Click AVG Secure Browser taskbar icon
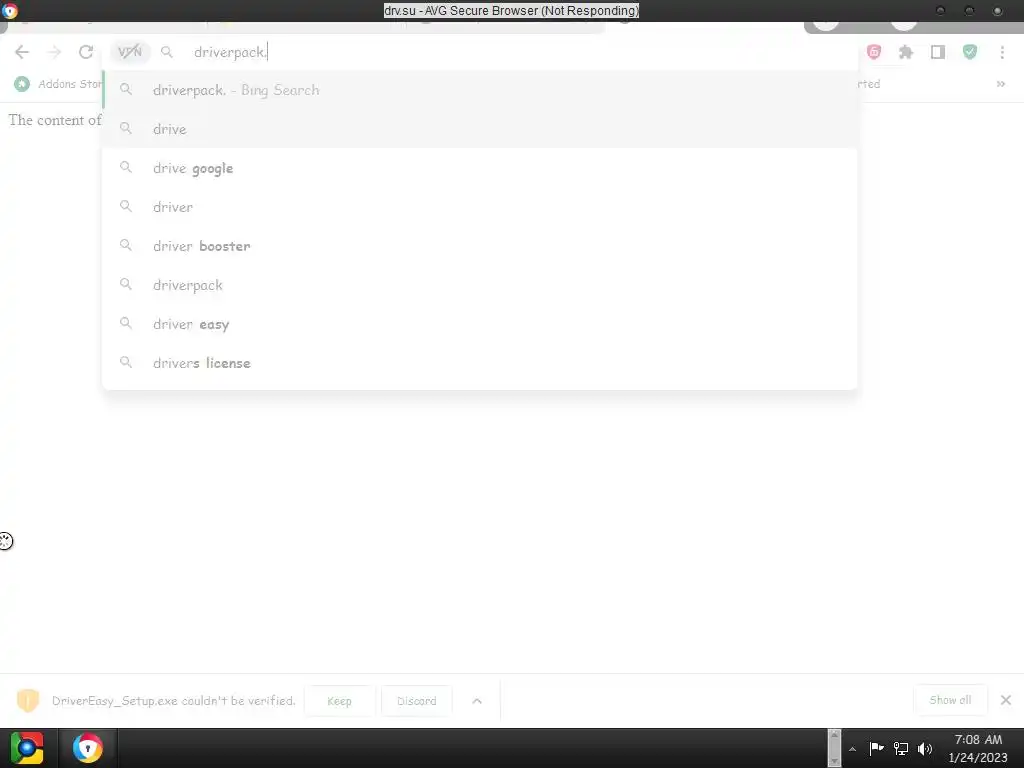The width and height of the screenshot is (1024, 768). (x=88, y=748)
